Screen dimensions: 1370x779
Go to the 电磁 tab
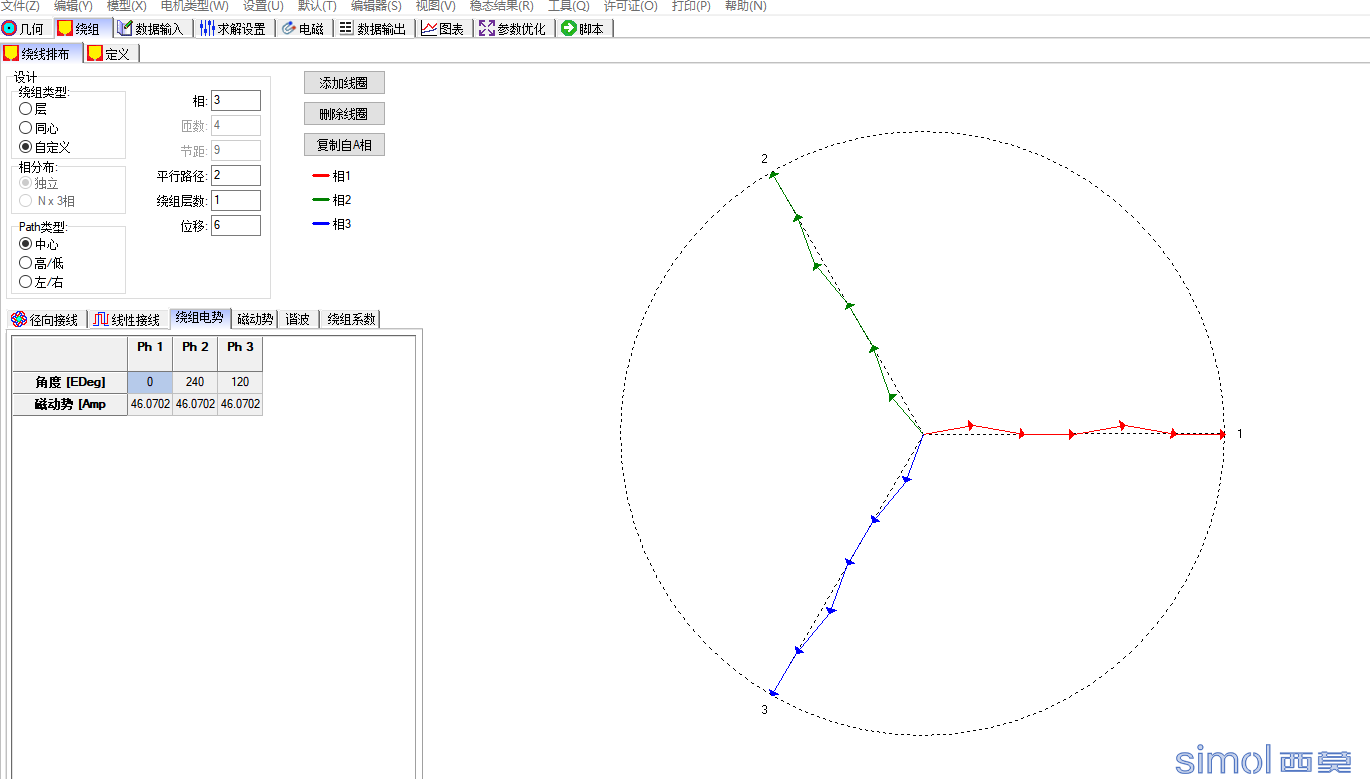303,28
